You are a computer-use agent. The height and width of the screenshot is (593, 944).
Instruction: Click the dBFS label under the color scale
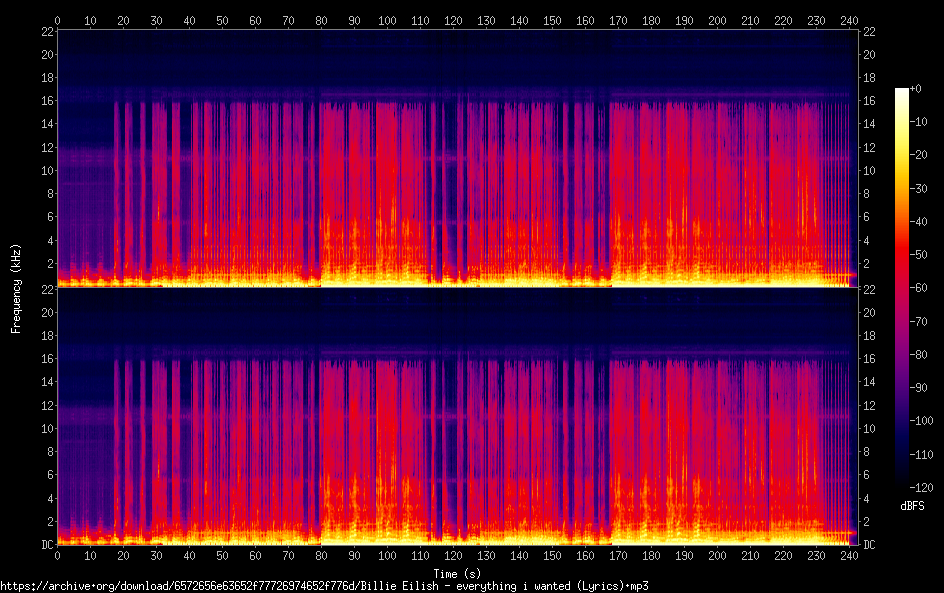(x=911, y=506)
